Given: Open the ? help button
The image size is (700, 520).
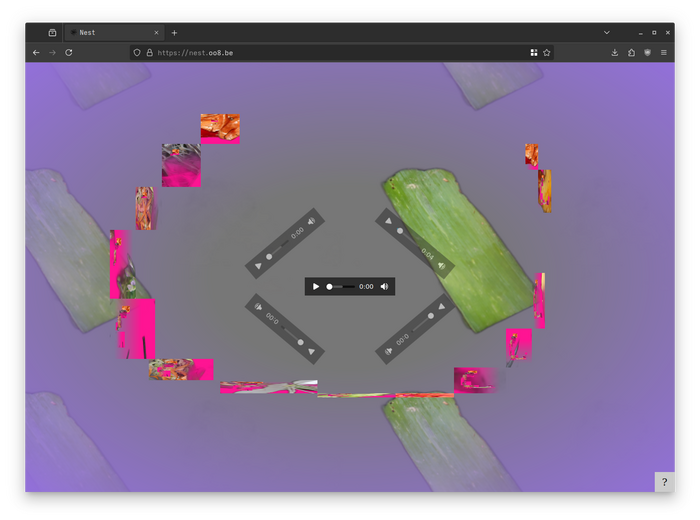Looking at the screenshot, I should point(664,482).
